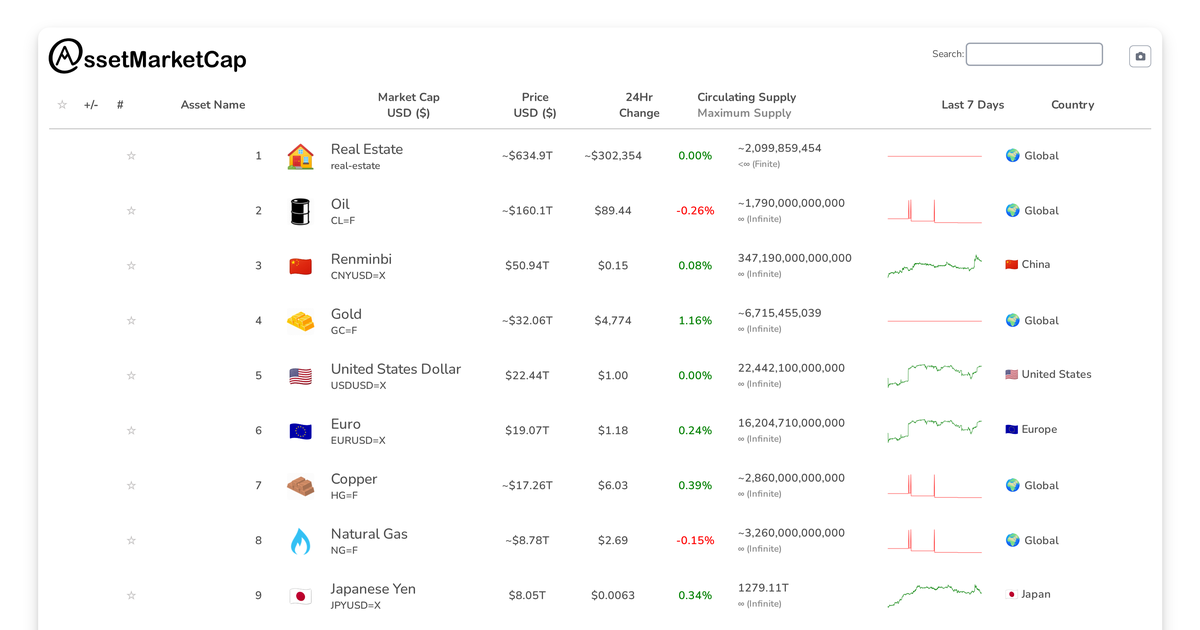Click the China flag icon for Renminbi

click(x=300, y=266)
